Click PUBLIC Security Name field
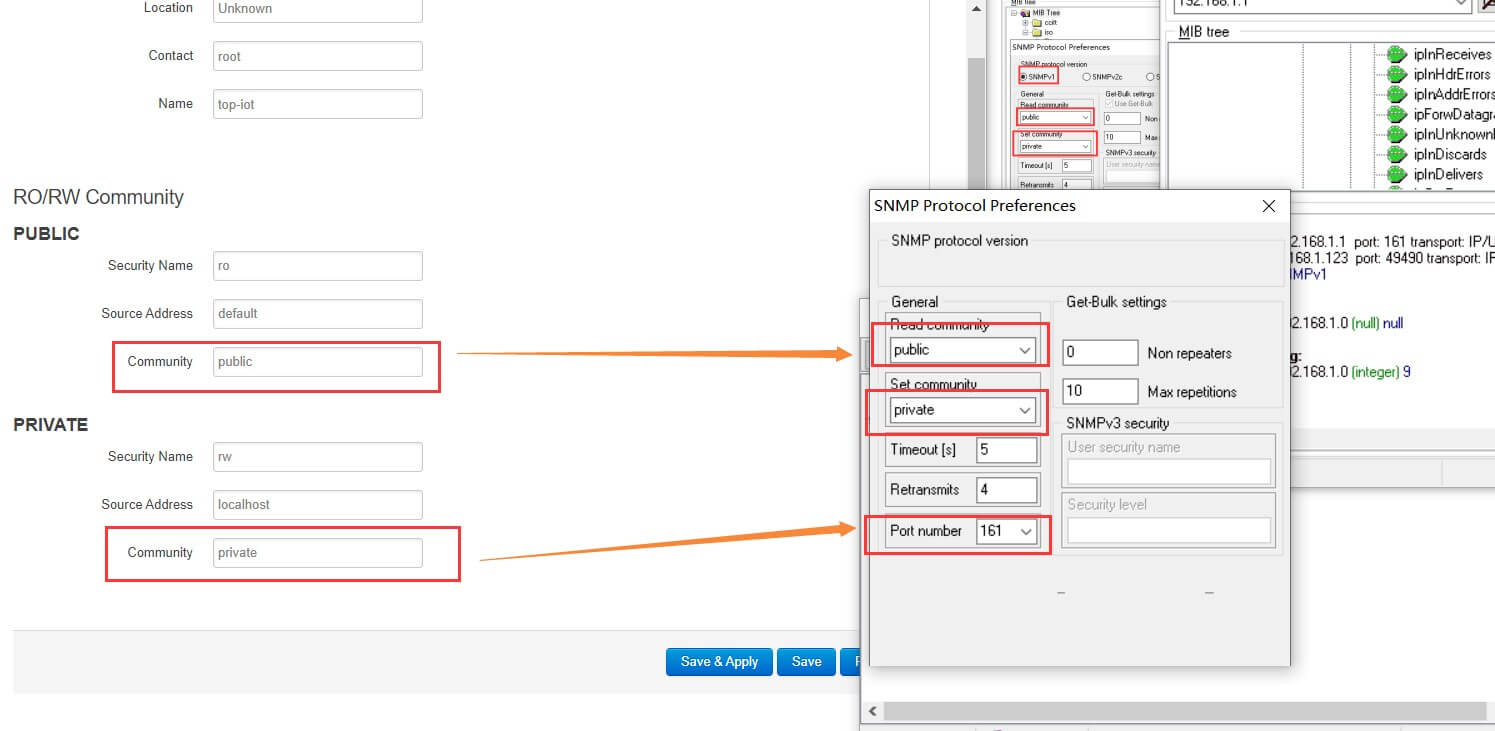This screenshot has width=1495, height=731. (x=318, y=266)
